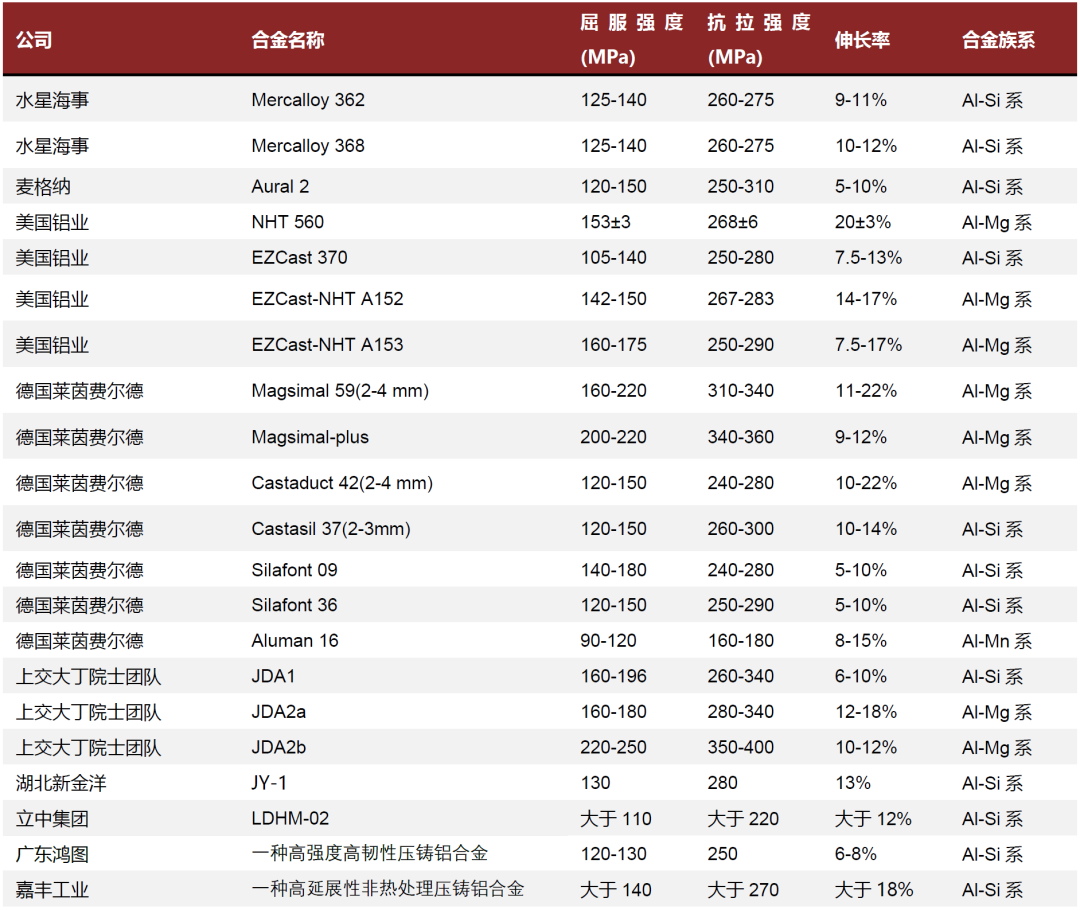
Task: Select 一种高延展性非热处理压铸铝合金 cell
Action: [x=387, y=889]
